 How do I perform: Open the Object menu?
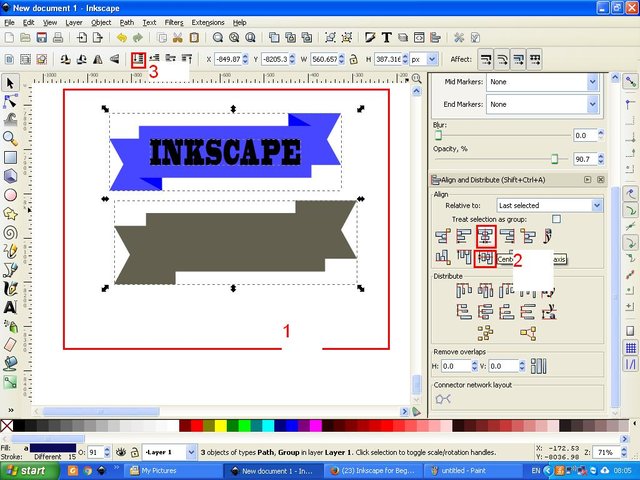pos(101,22)
